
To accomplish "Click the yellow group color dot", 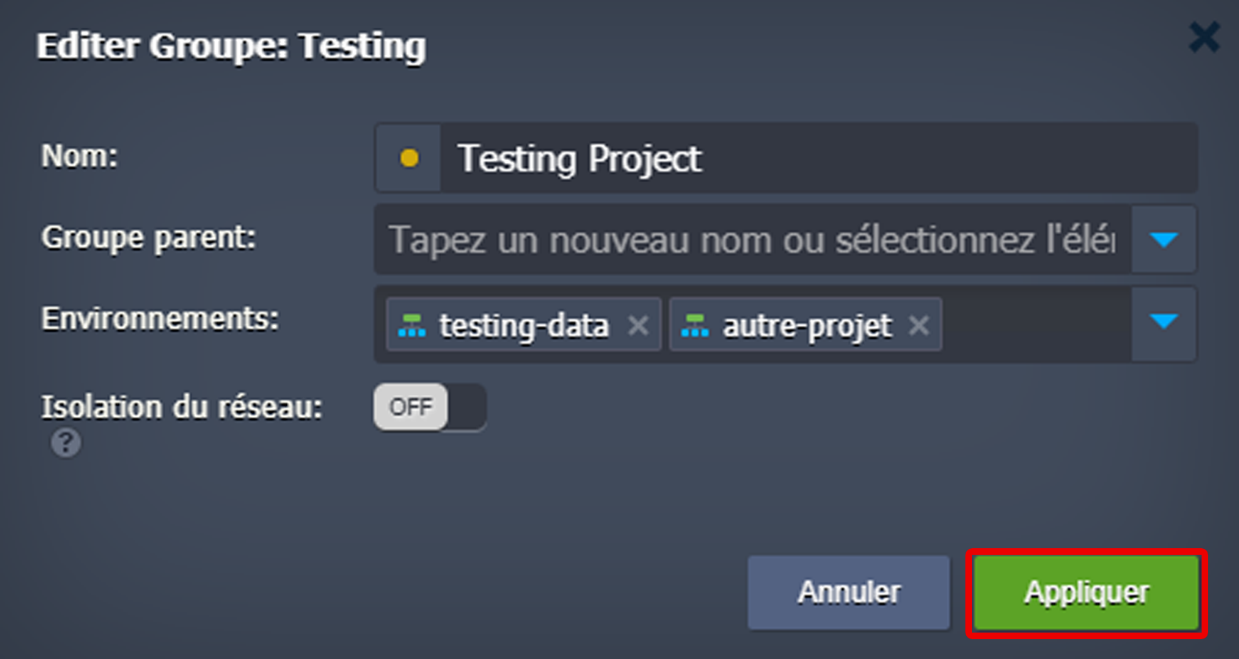I will 408,158.
